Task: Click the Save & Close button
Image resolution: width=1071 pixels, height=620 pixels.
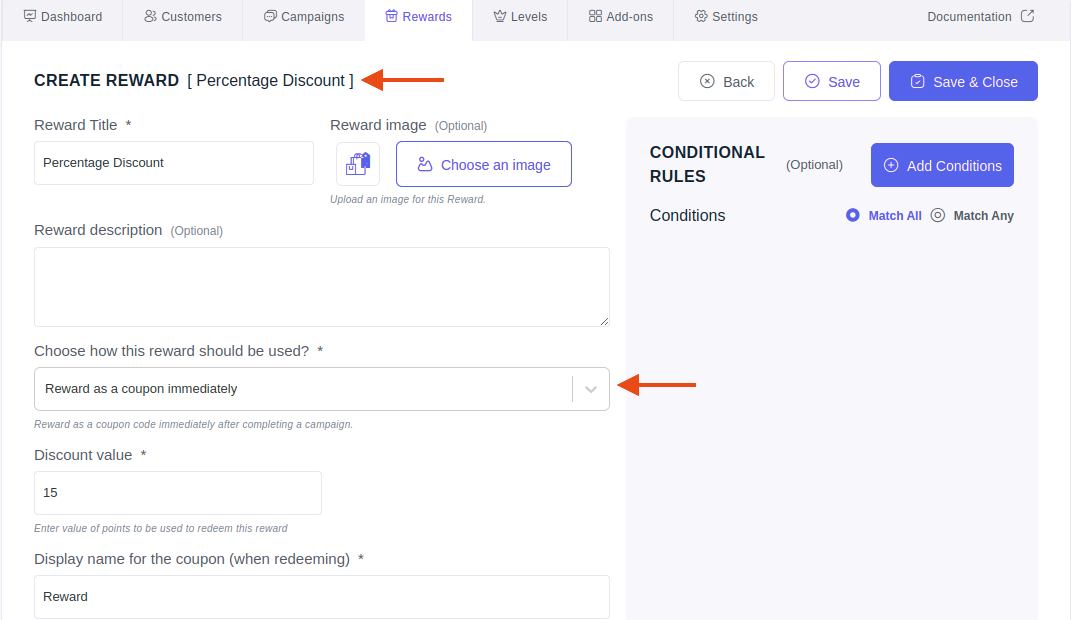Action: [x=963, y=81]
